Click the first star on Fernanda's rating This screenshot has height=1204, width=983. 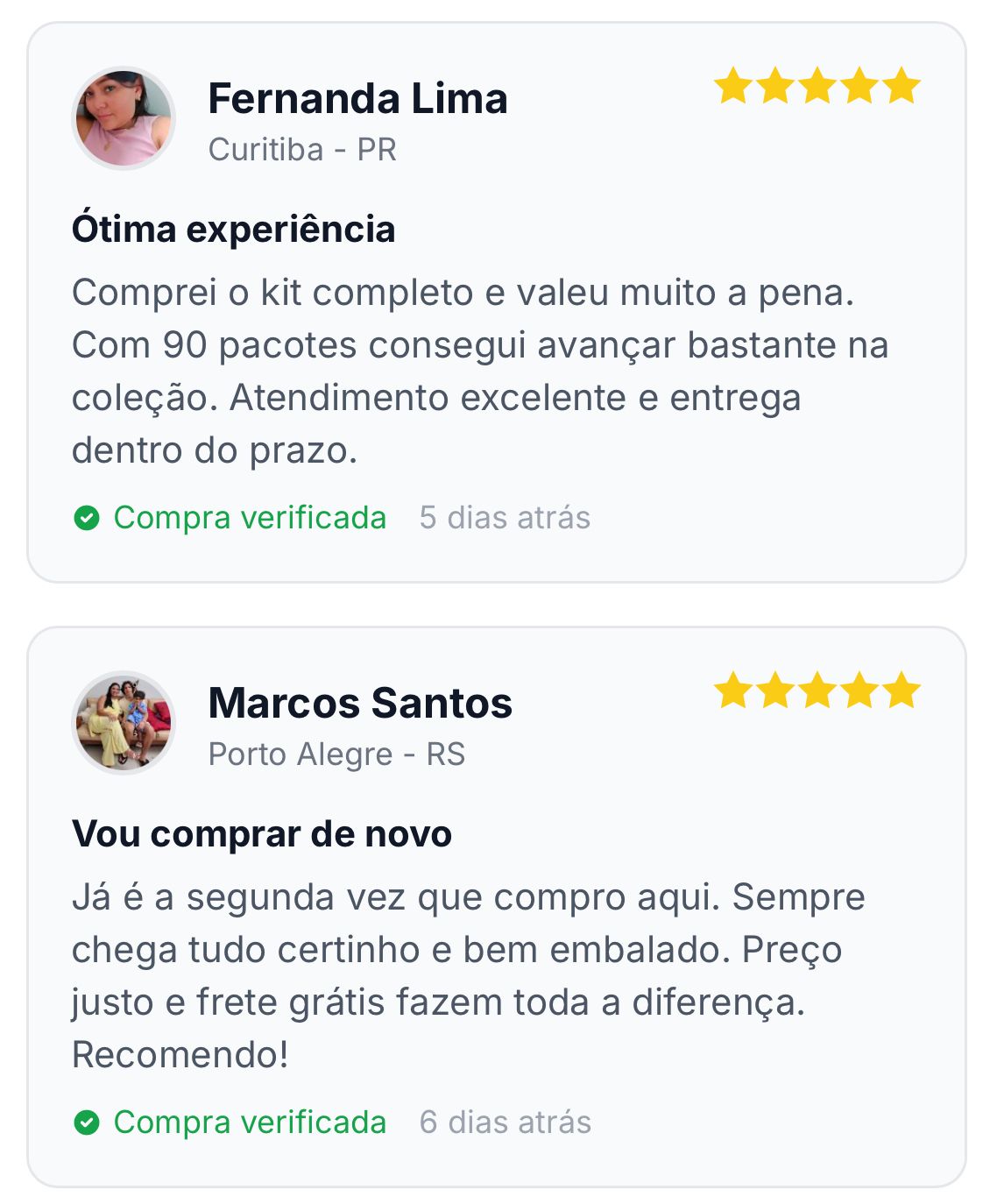click(x=732, y=87)
